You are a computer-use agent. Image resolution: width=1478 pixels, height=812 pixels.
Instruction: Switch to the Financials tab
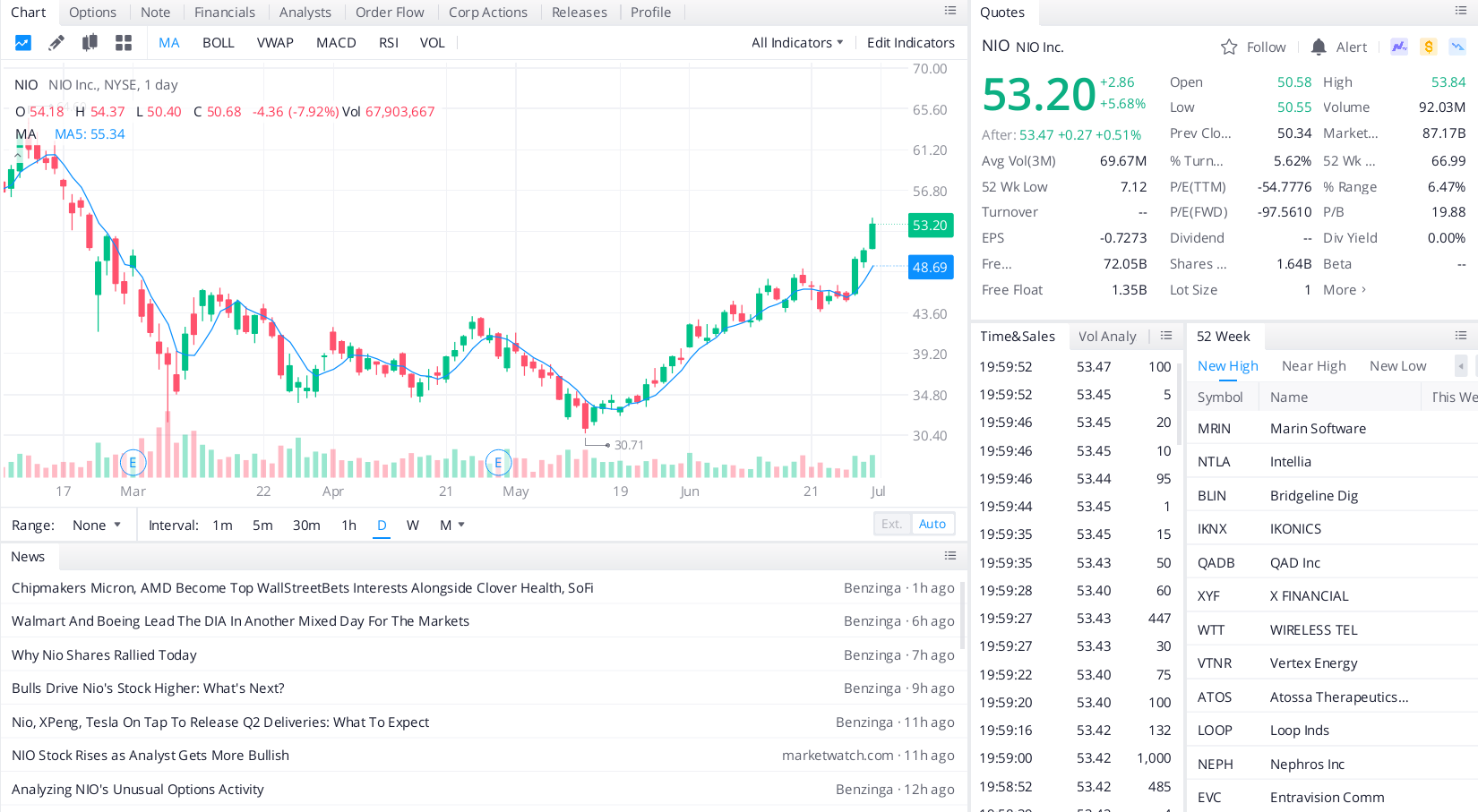225,13
